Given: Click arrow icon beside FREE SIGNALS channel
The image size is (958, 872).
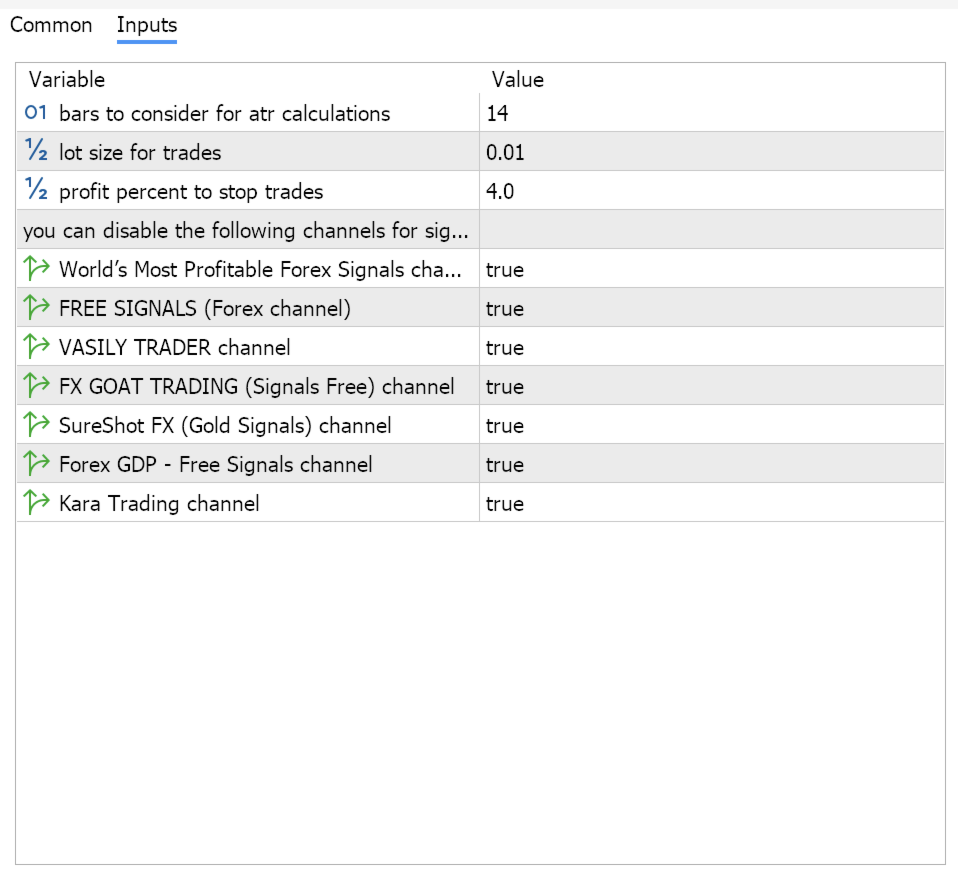Looking at the screenshot, I should click(36, 309).
